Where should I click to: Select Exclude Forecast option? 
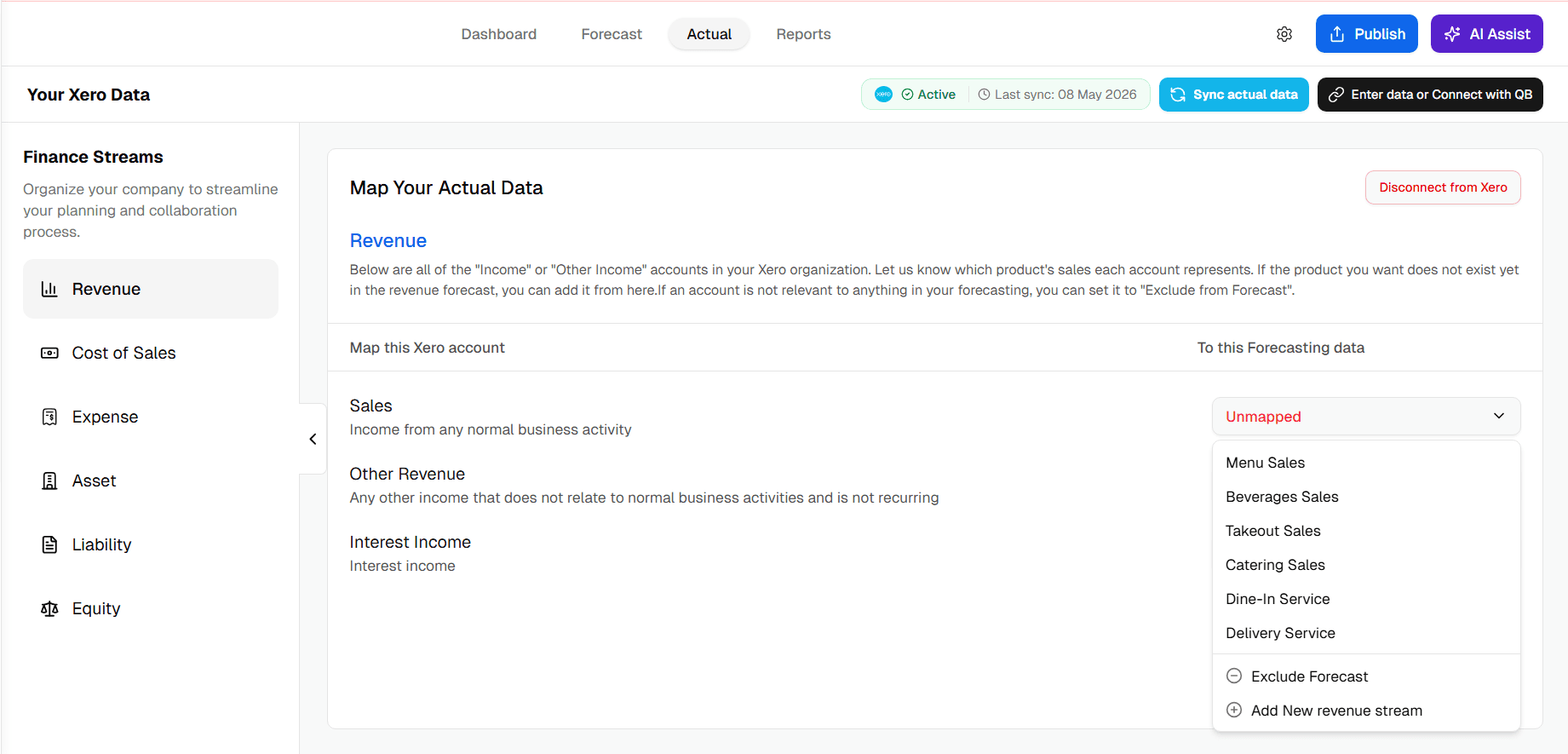tap(1366, 676)
